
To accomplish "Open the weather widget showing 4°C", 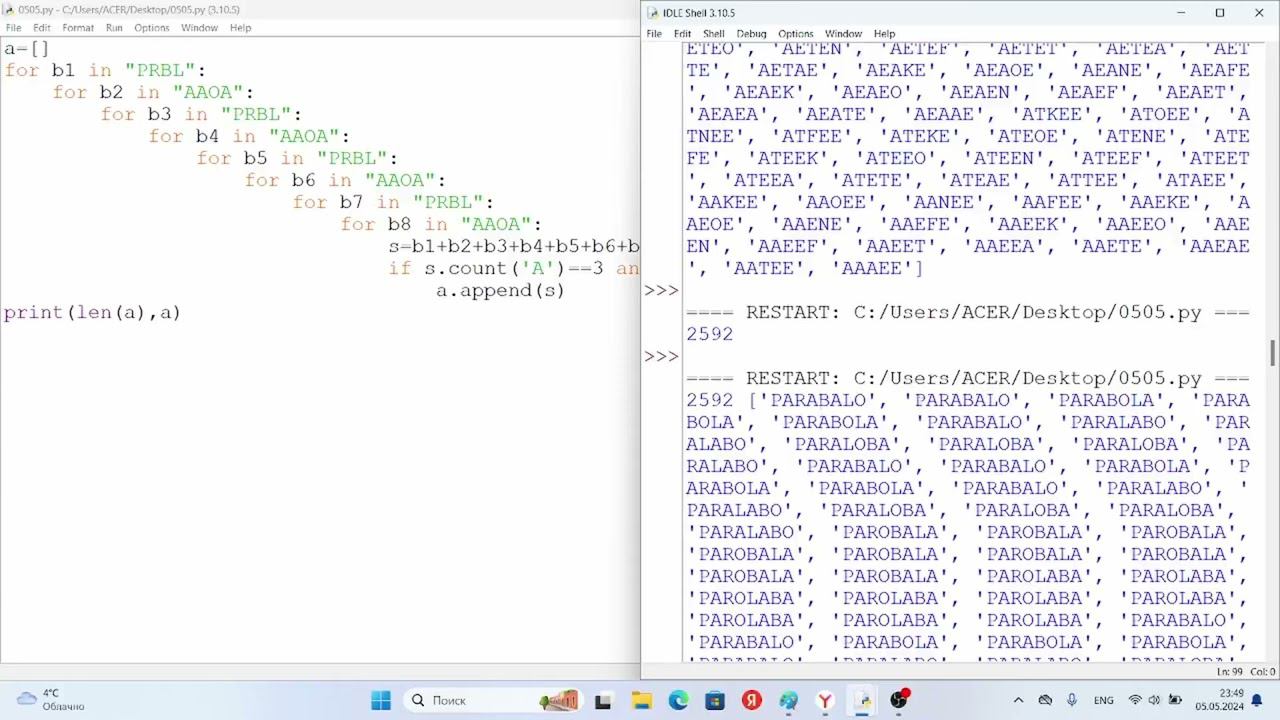I will (x=51, y=700).
